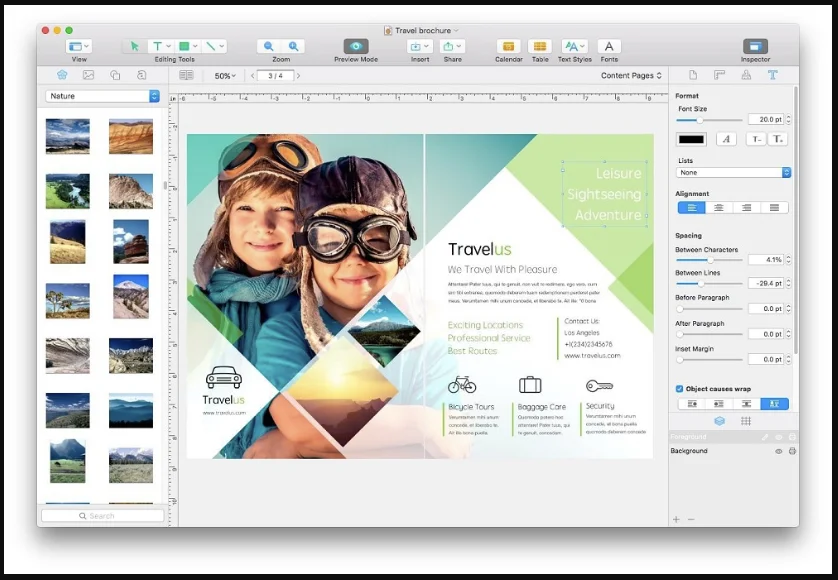Viewport: 838px width, 580px height.
Task: Select the first Nature clipart thumbnail
Action: coord(67,136)
